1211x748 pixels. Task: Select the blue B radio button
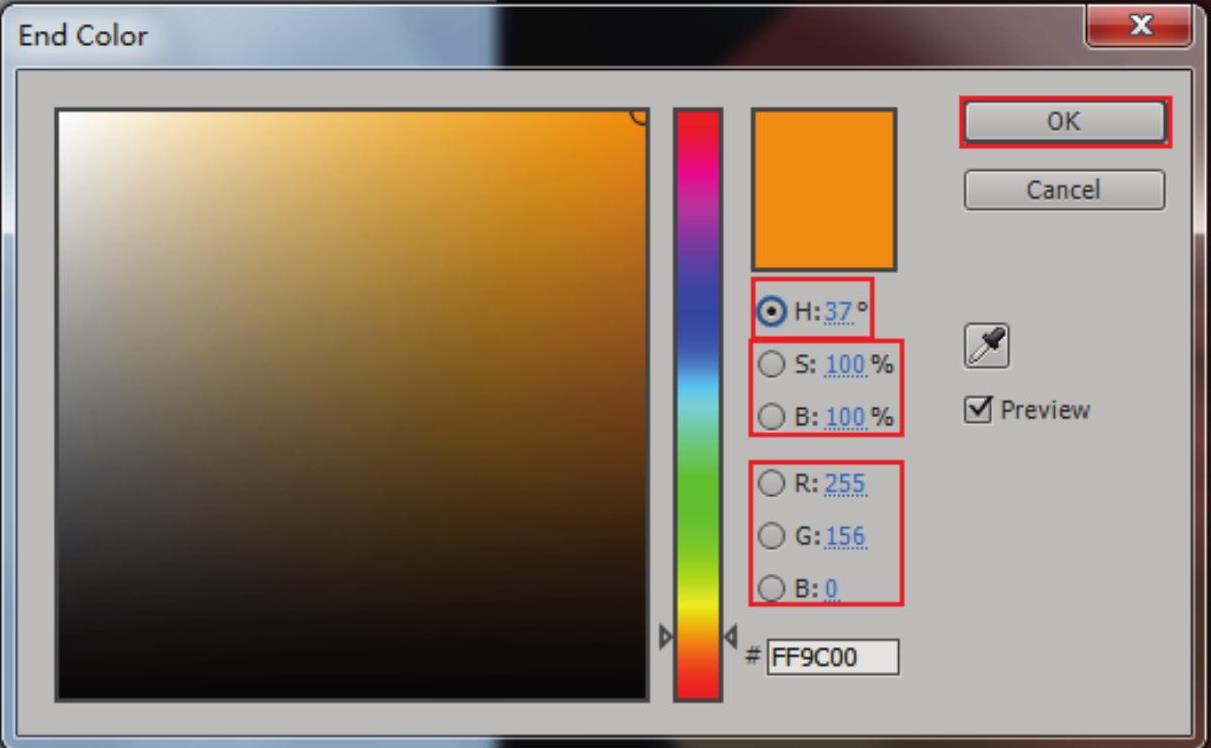click(x=771, y=589)
